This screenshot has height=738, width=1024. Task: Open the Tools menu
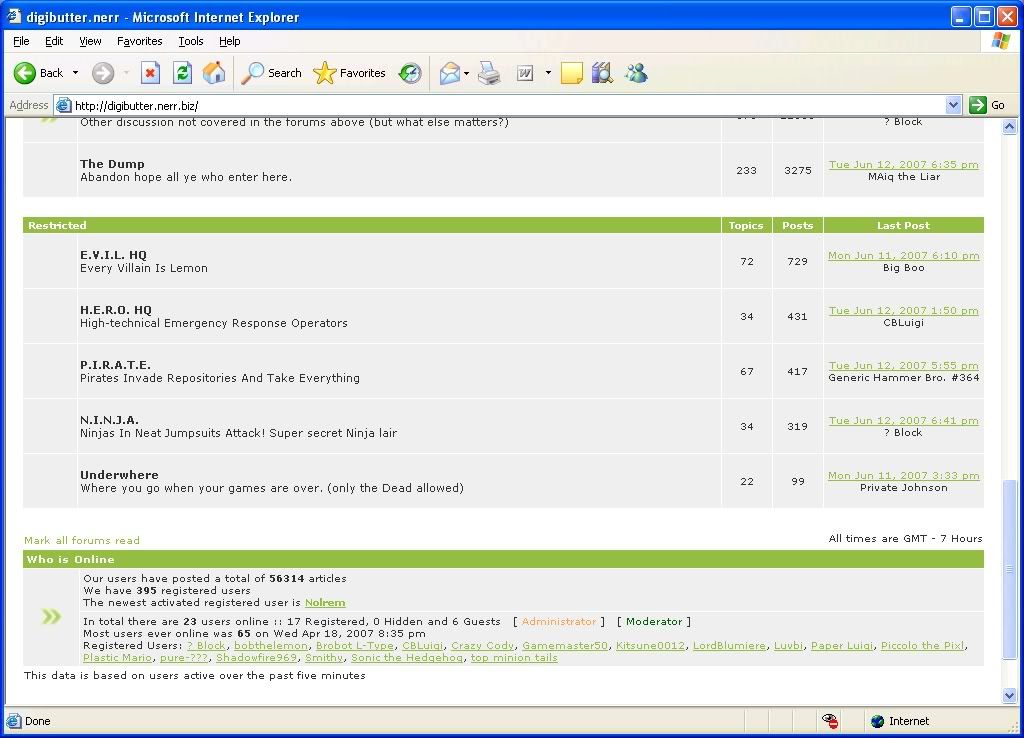(190, 41)
